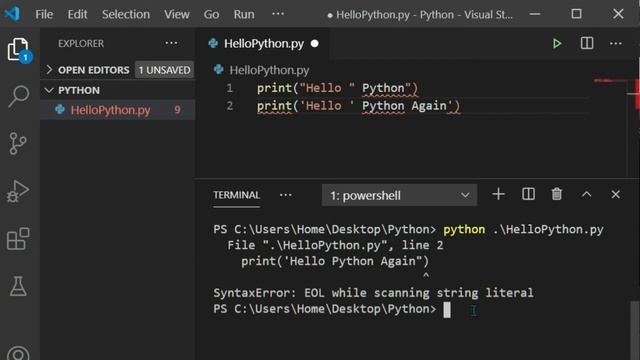Click the 'Hello ' Python Again' code line
The width and height of the screenshot is (640, 360).
click(x=358, y=106)
